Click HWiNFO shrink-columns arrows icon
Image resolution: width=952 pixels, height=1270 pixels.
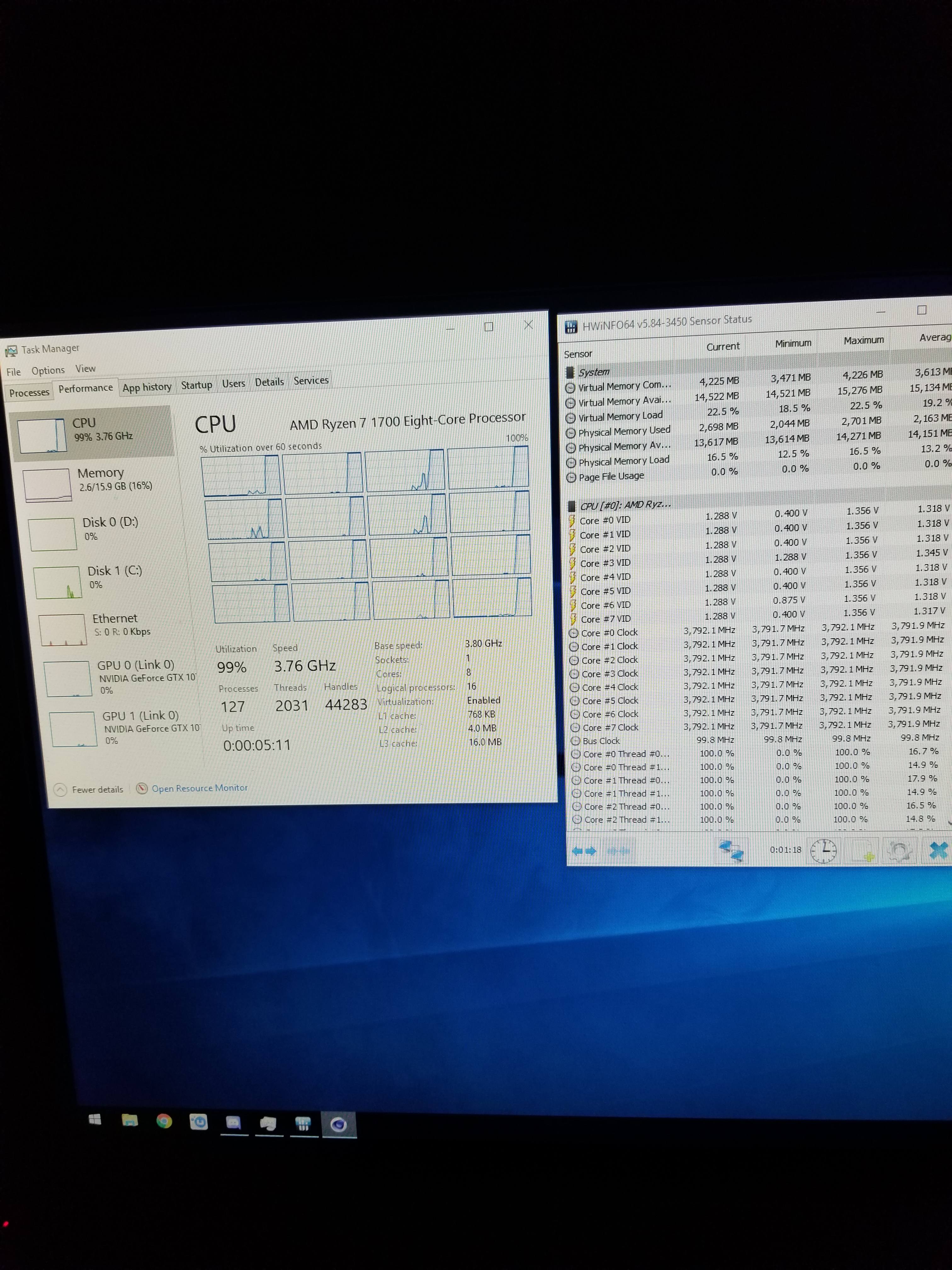coord(619,850)
